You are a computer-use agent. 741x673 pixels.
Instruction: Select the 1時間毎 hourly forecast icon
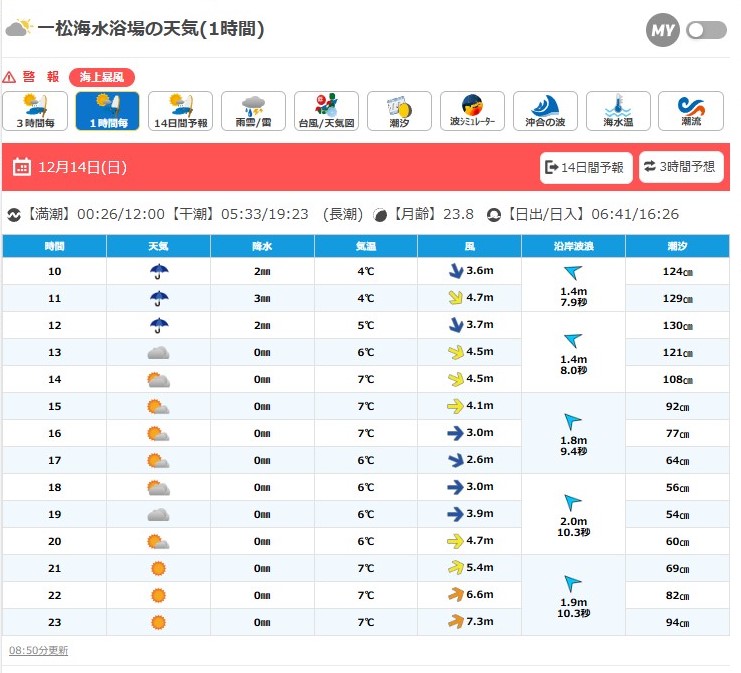(108, 111)
